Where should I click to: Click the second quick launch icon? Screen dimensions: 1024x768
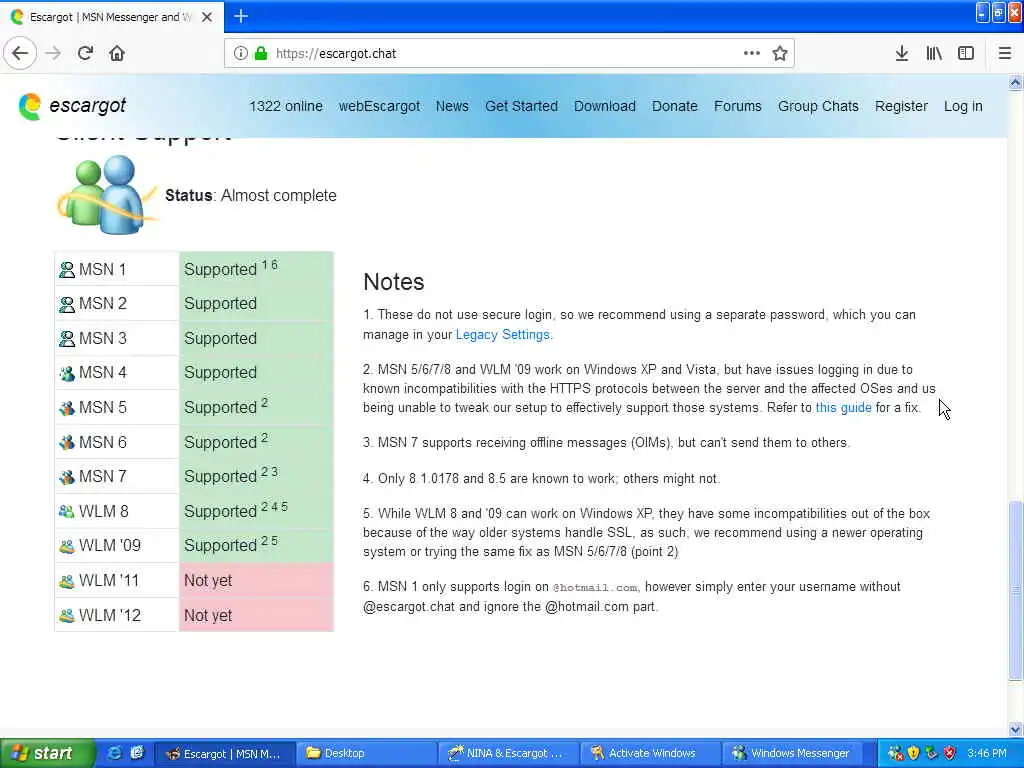136,753
